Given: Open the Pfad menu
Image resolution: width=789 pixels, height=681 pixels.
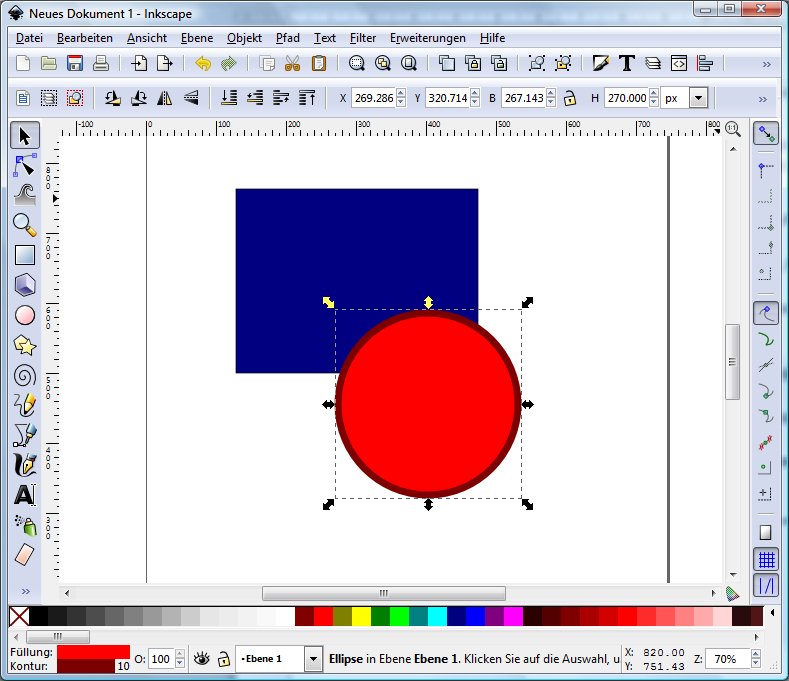Looking at the screenshot, I should pyautogui.click(x=287, y=38).
